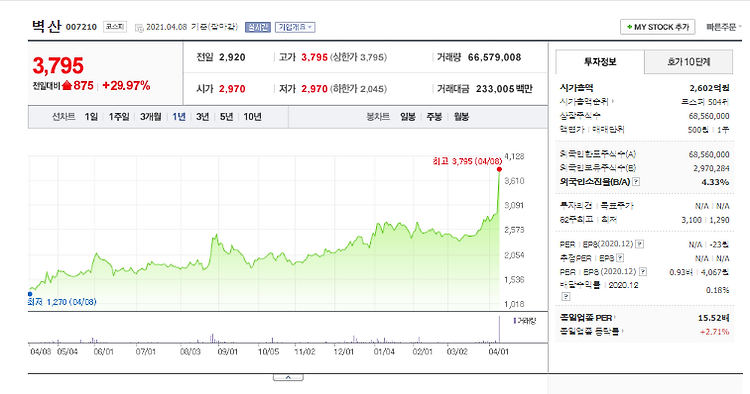Open the 빠른주문 dropdown
The height and width of the screenshot is (394, 750).
(724, 27)
